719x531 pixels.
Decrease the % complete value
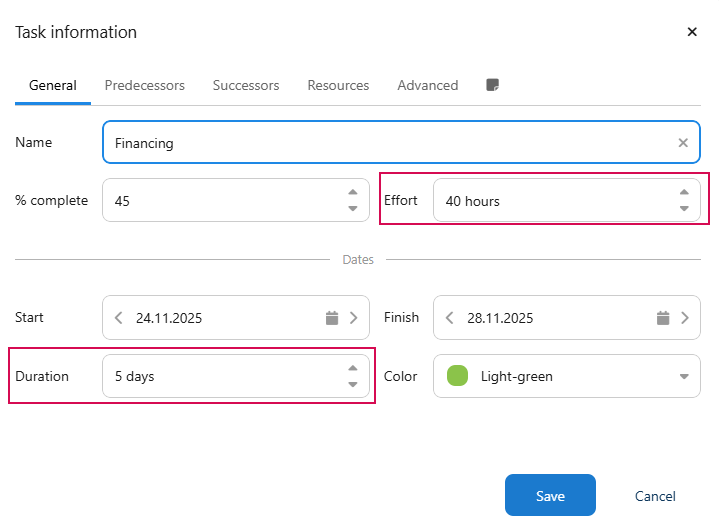[x=352, y=208]
